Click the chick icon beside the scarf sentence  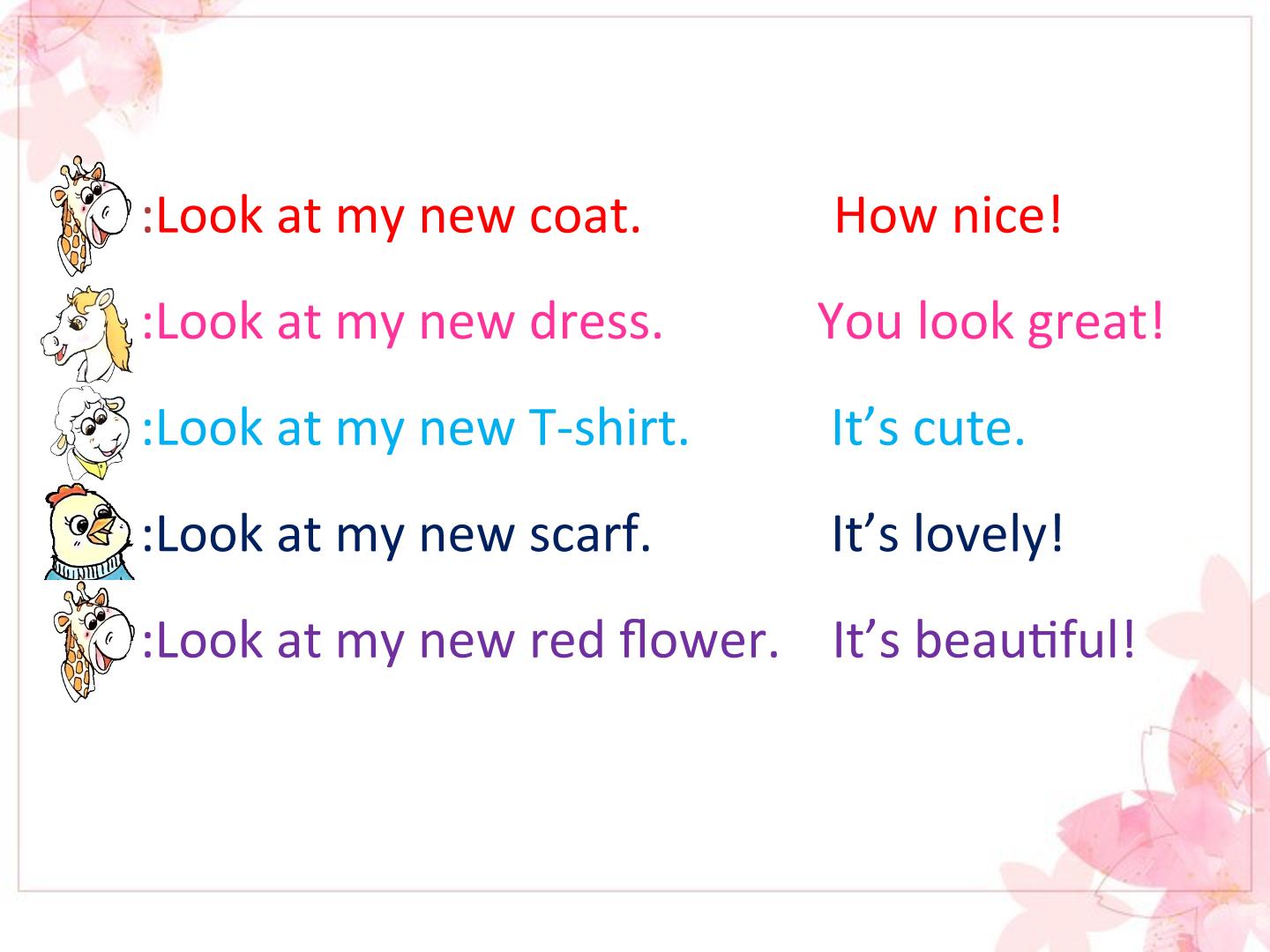click(x=89, y=532)
